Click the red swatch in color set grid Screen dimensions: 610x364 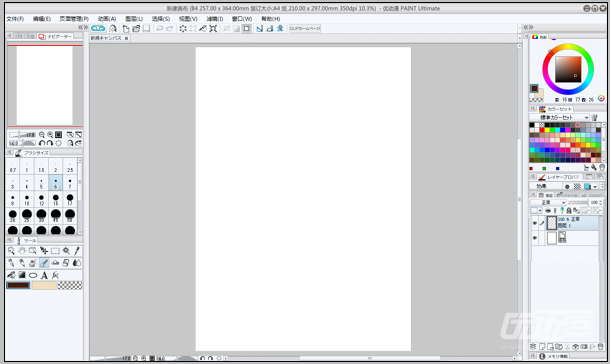click(542, 130)
